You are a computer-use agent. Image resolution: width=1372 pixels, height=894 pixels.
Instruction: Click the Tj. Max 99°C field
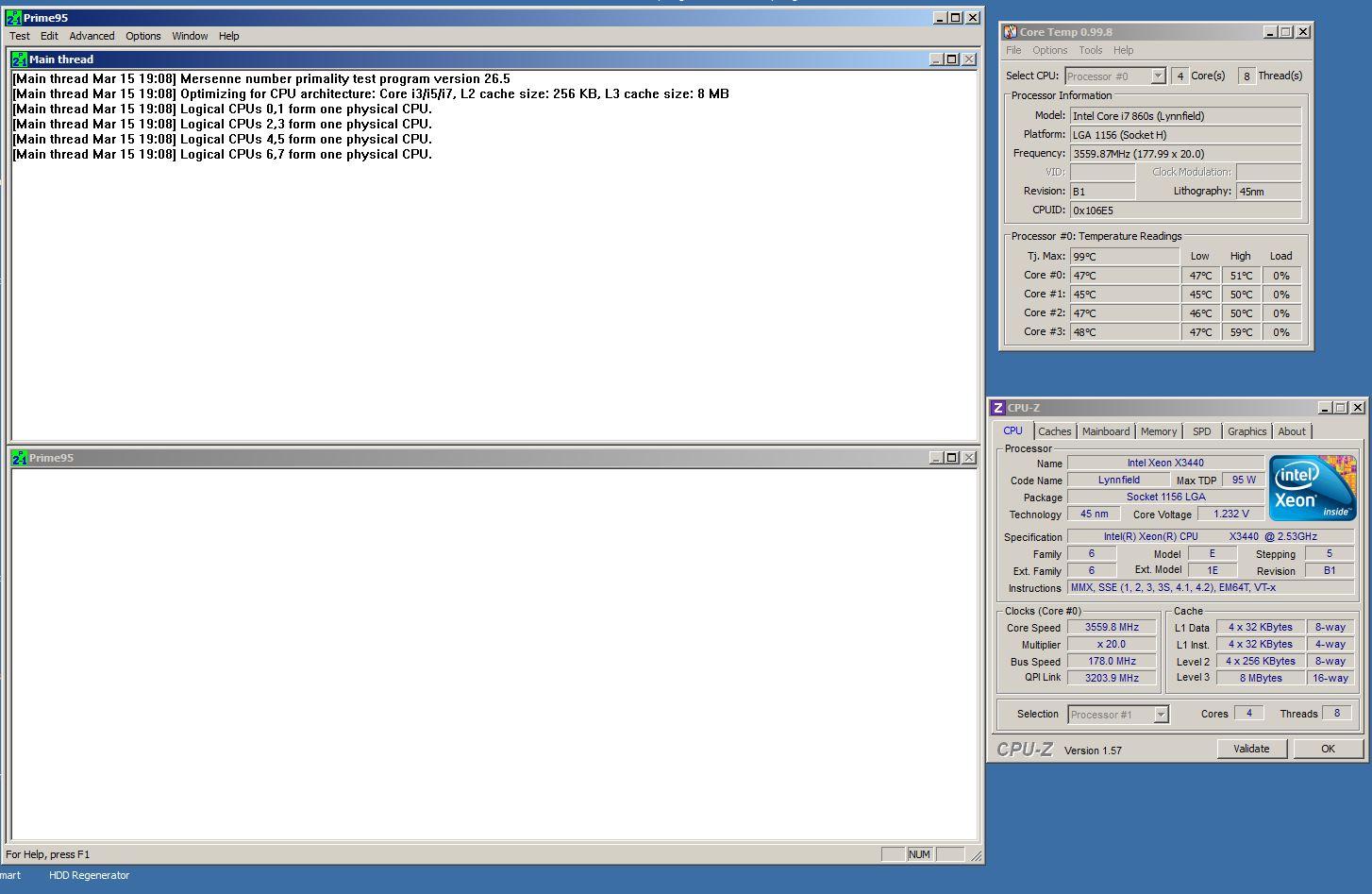(1125, 257)
